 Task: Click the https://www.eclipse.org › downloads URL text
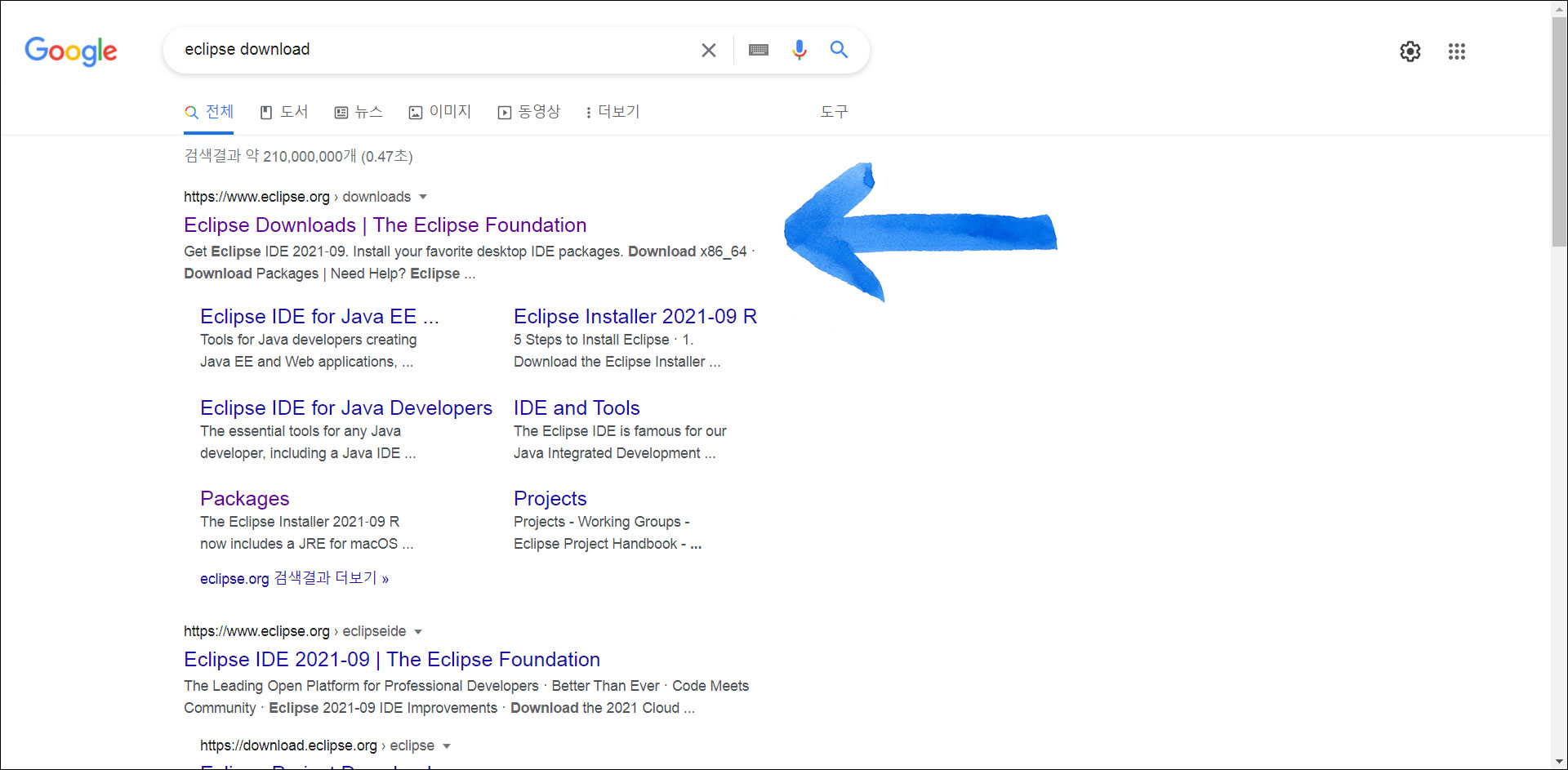(x=297, y=197)
